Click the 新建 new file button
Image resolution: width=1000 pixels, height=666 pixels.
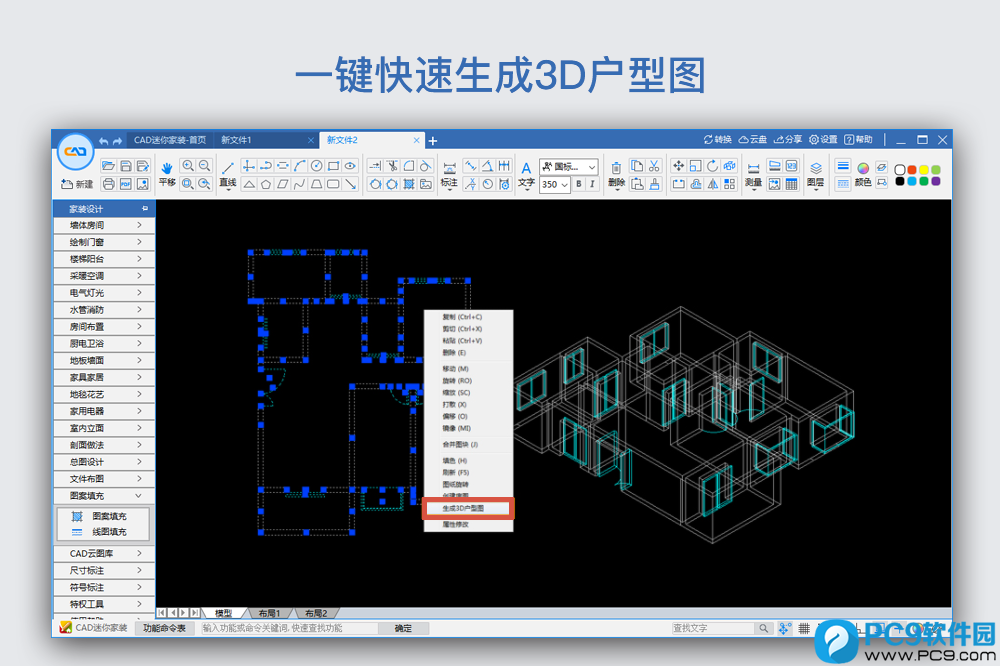77,184
